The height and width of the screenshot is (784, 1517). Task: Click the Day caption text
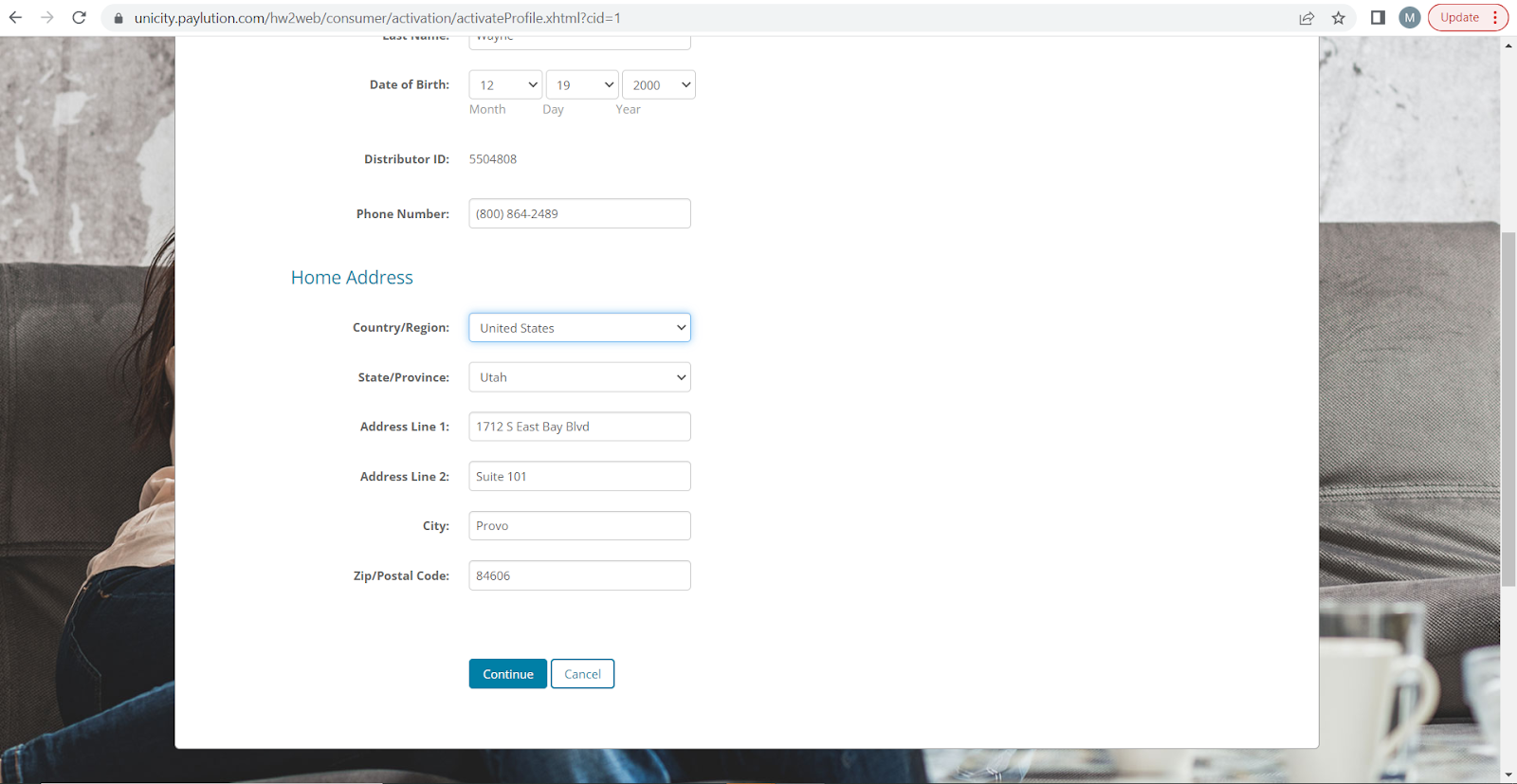[554, 110]
